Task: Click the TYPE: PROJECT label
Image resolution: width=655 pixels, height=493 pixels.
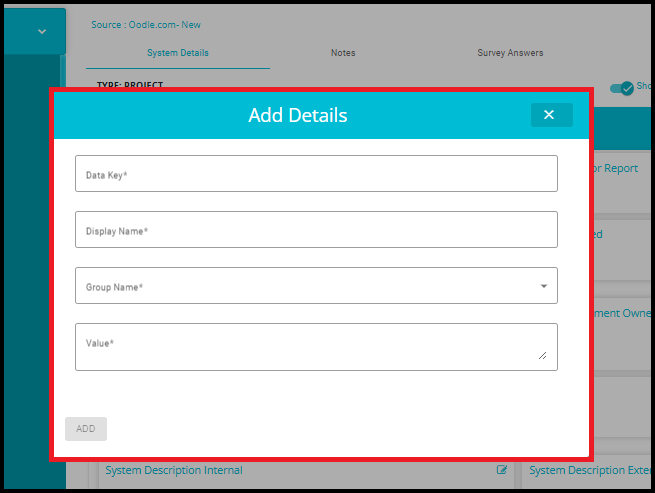Action: 130,85
